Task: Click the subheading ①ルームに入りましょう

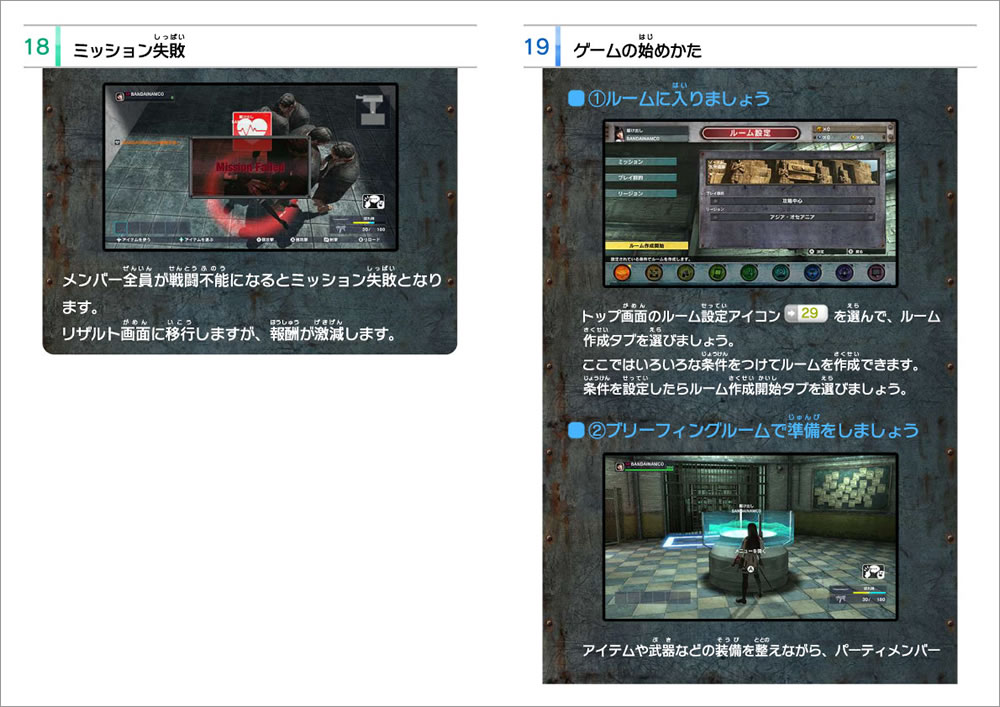Action: click(679, 98)
